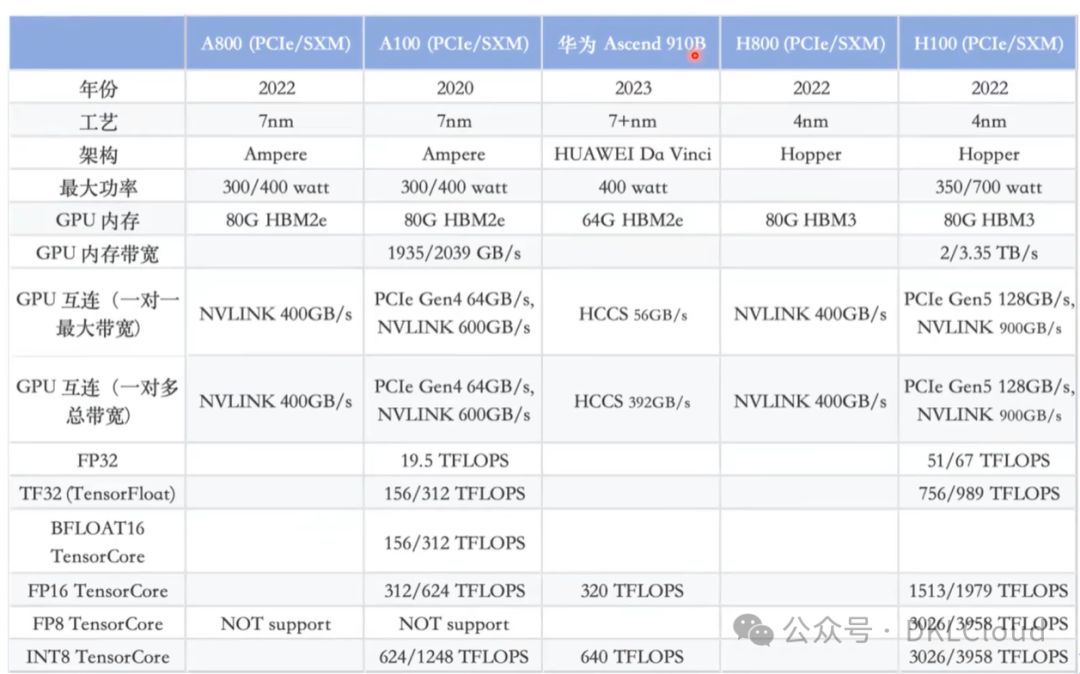Viewport: 1080px width, 674px height.
Task: Click NOT support in the A800 column
Action: (276, 624)
